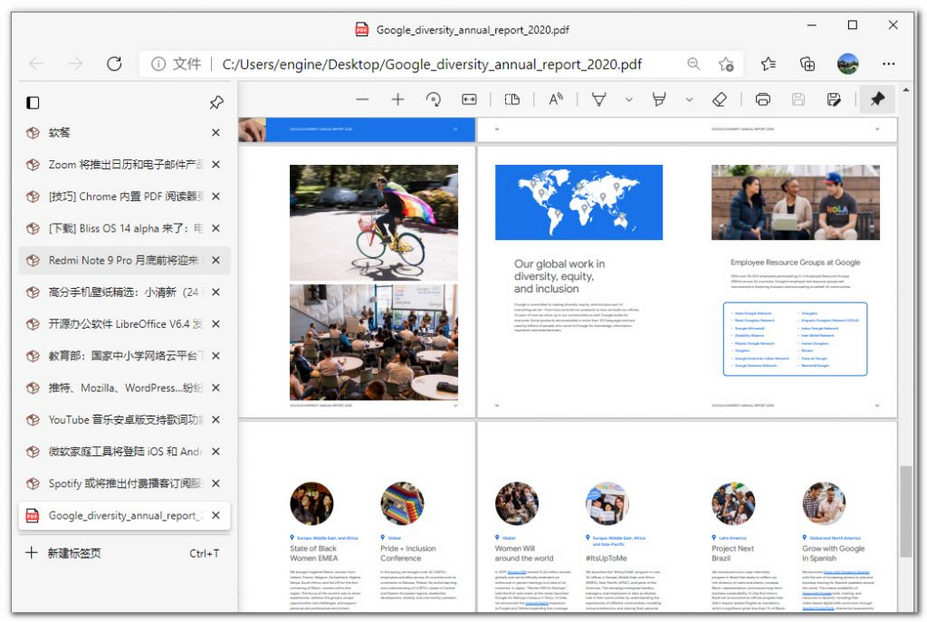Switch to the Redmi Note 9 Pro tab
Screen dimensions: 927x622
tap(122, 260)
